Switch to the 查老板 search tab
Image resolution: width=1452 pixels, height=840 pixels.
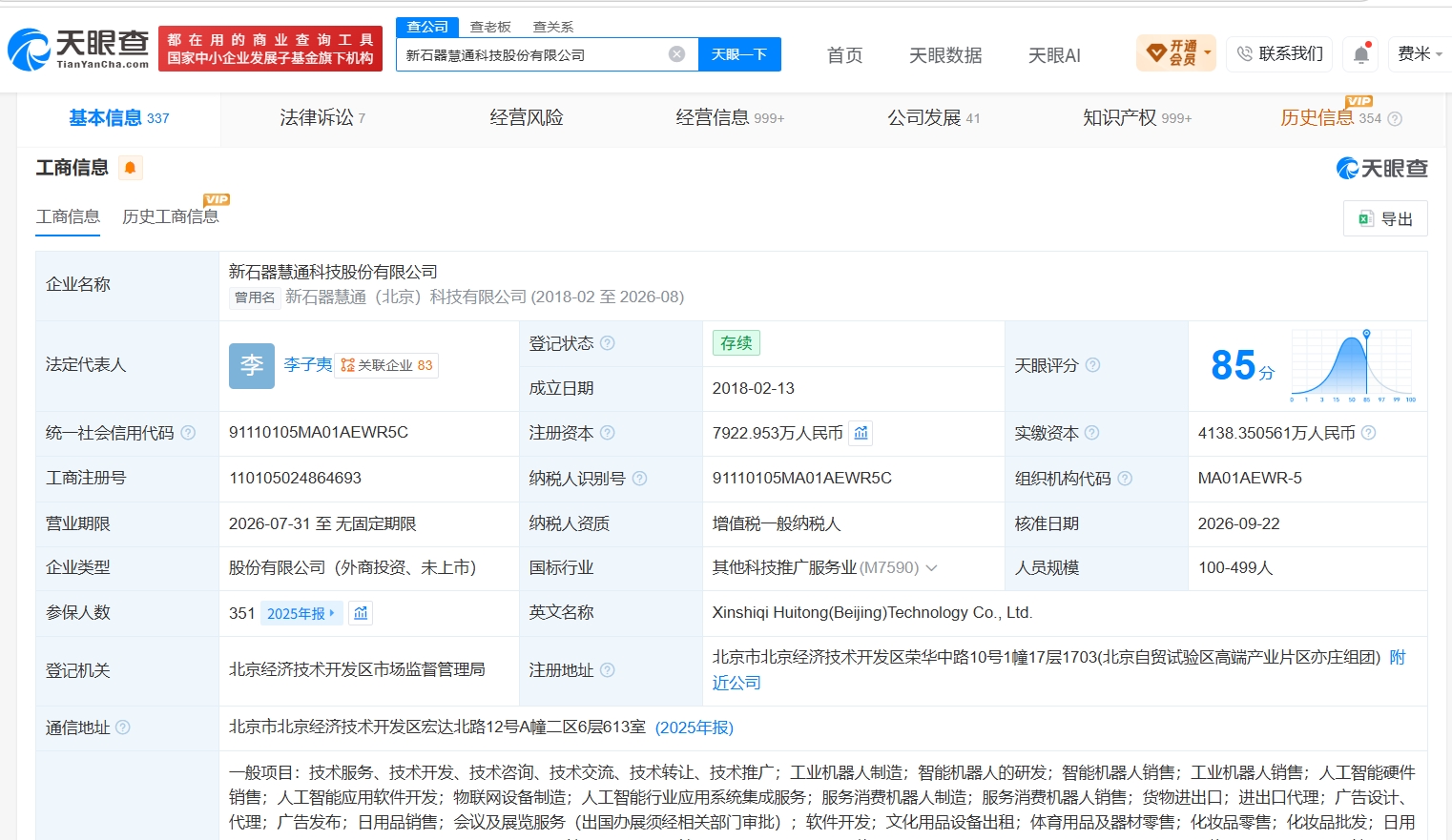[x=490, y=27]
